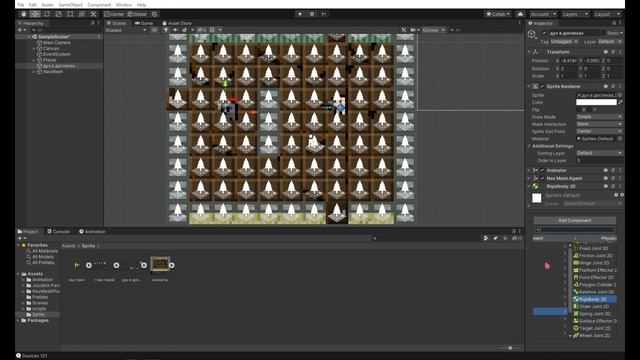Screen dimensions: 640x360
Task: Click the Add Component search field
Action: pyautogui.click(x=574, y=229)
